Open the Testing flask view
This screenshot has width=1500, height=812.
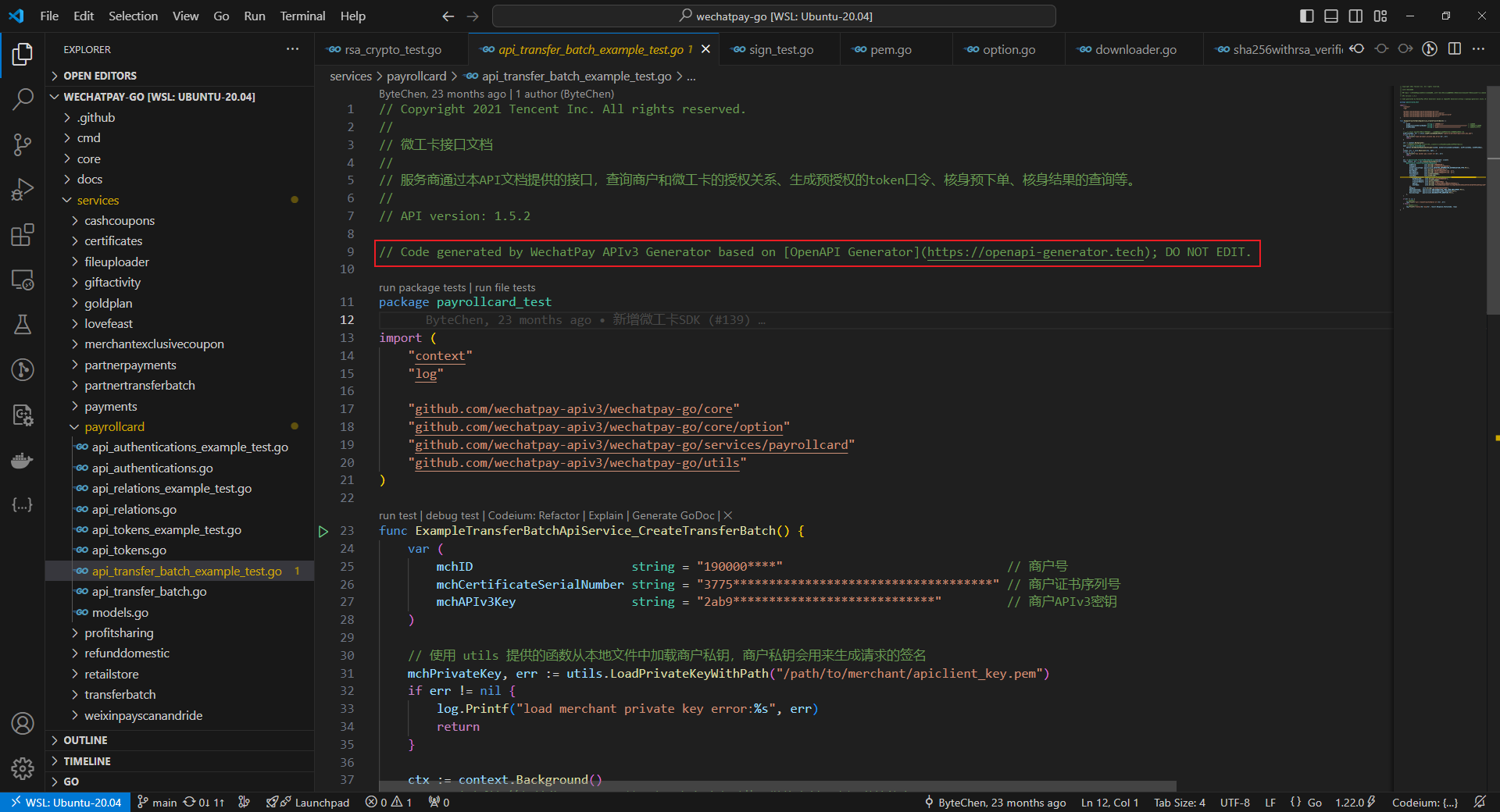tap(23, 325)
